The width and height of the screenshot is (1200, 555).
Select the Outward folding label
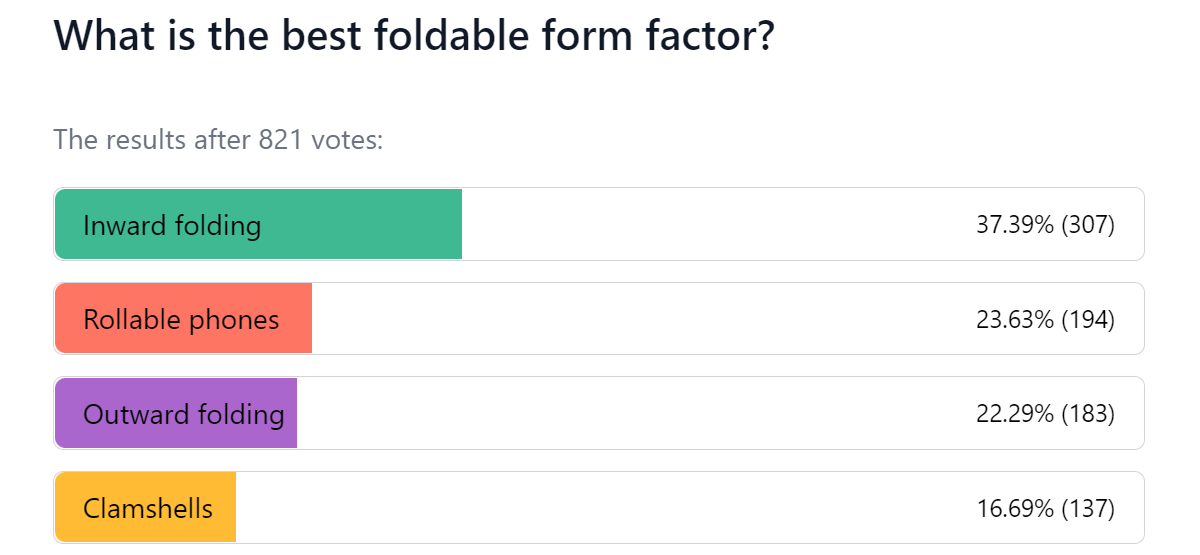(184, 414)
